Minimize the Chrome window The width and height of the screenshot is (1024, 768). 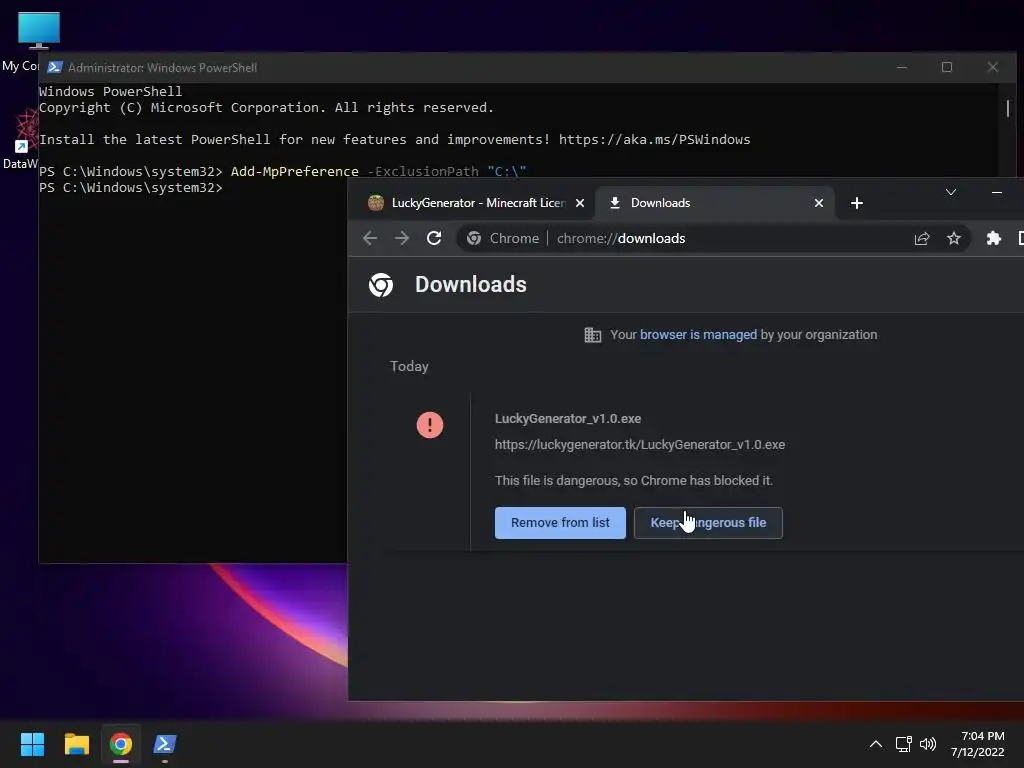(997, 192)
